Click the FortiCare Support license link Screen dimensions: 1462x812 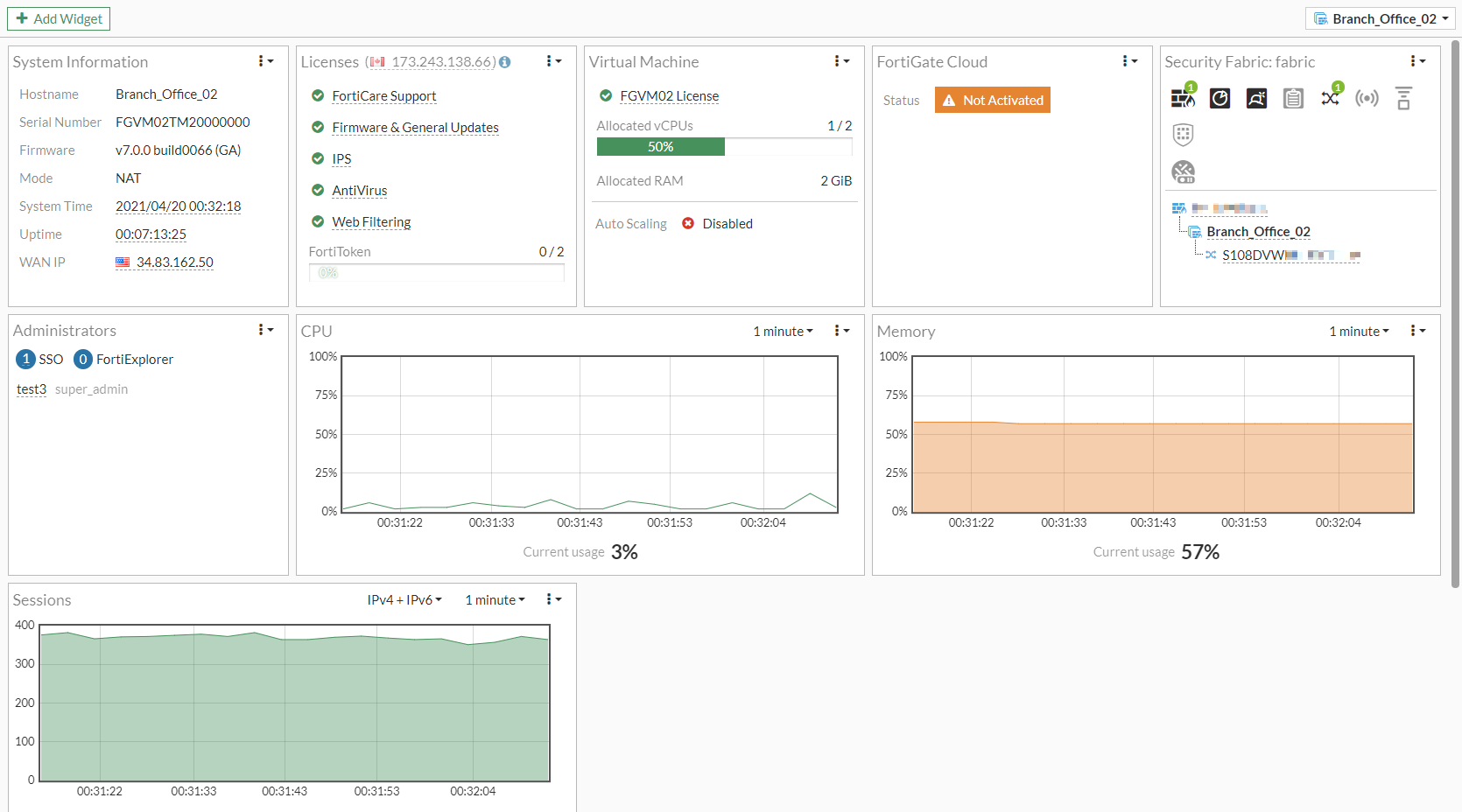(x=383, y=96)
